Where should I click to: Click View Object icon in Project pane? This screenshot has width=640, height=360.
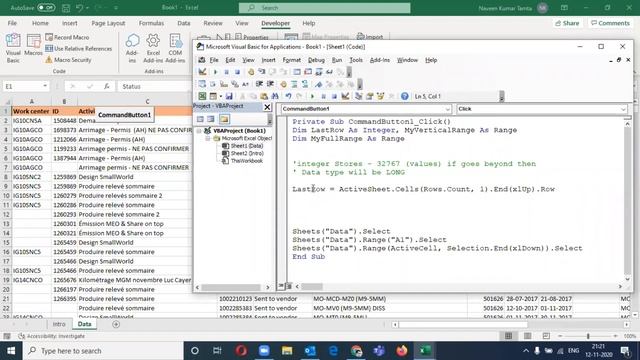(211, 119)
